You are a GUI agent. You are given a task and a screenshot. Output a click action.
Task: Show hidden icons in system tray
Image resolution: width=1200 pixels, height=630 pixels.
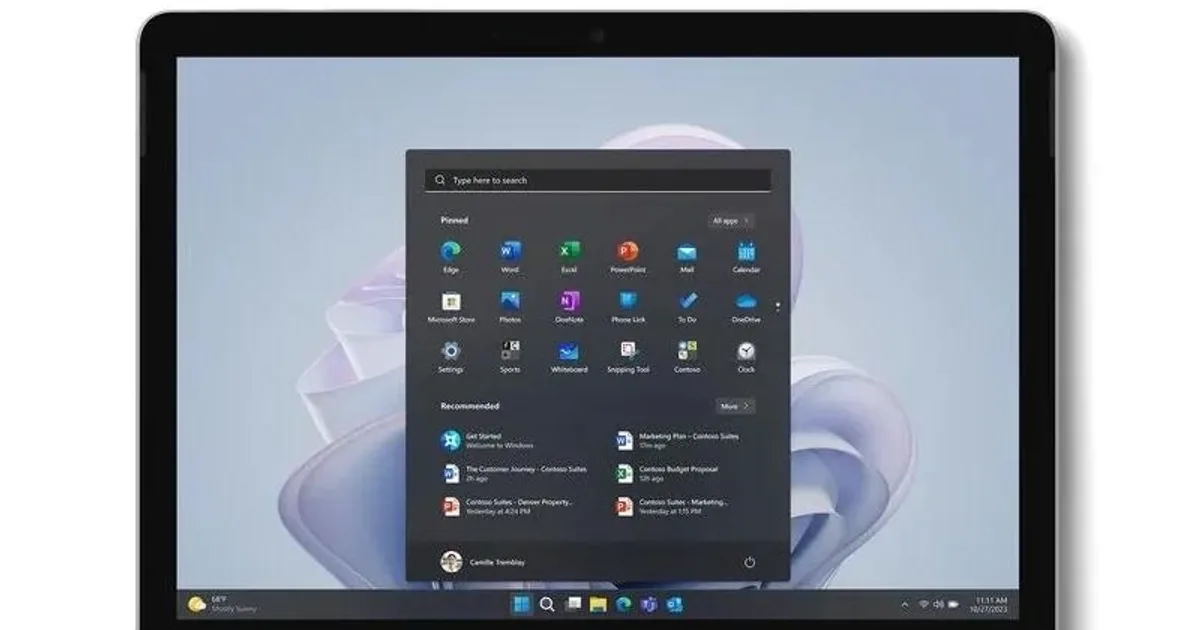click(x=906, y=604)
